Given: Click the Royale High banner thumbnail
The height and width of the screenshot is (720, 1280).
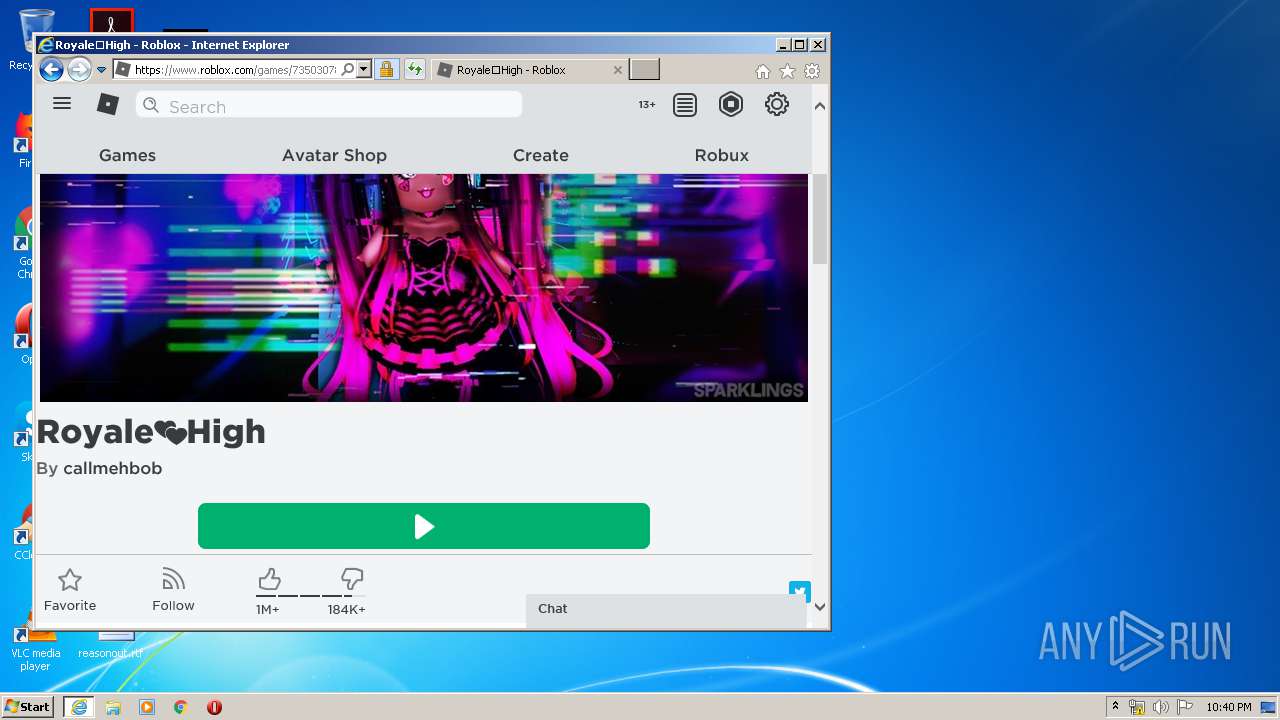Looking at the screenshot, I should pos(424,288).
